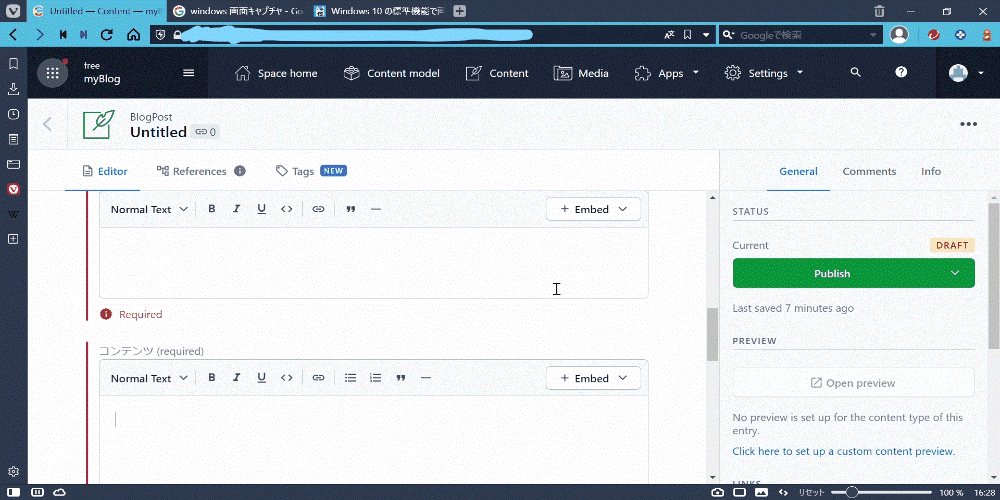Click the page zoom slider handle
Screen dimensions: 1000x500
pyautogui.click(x=851, y=492)
